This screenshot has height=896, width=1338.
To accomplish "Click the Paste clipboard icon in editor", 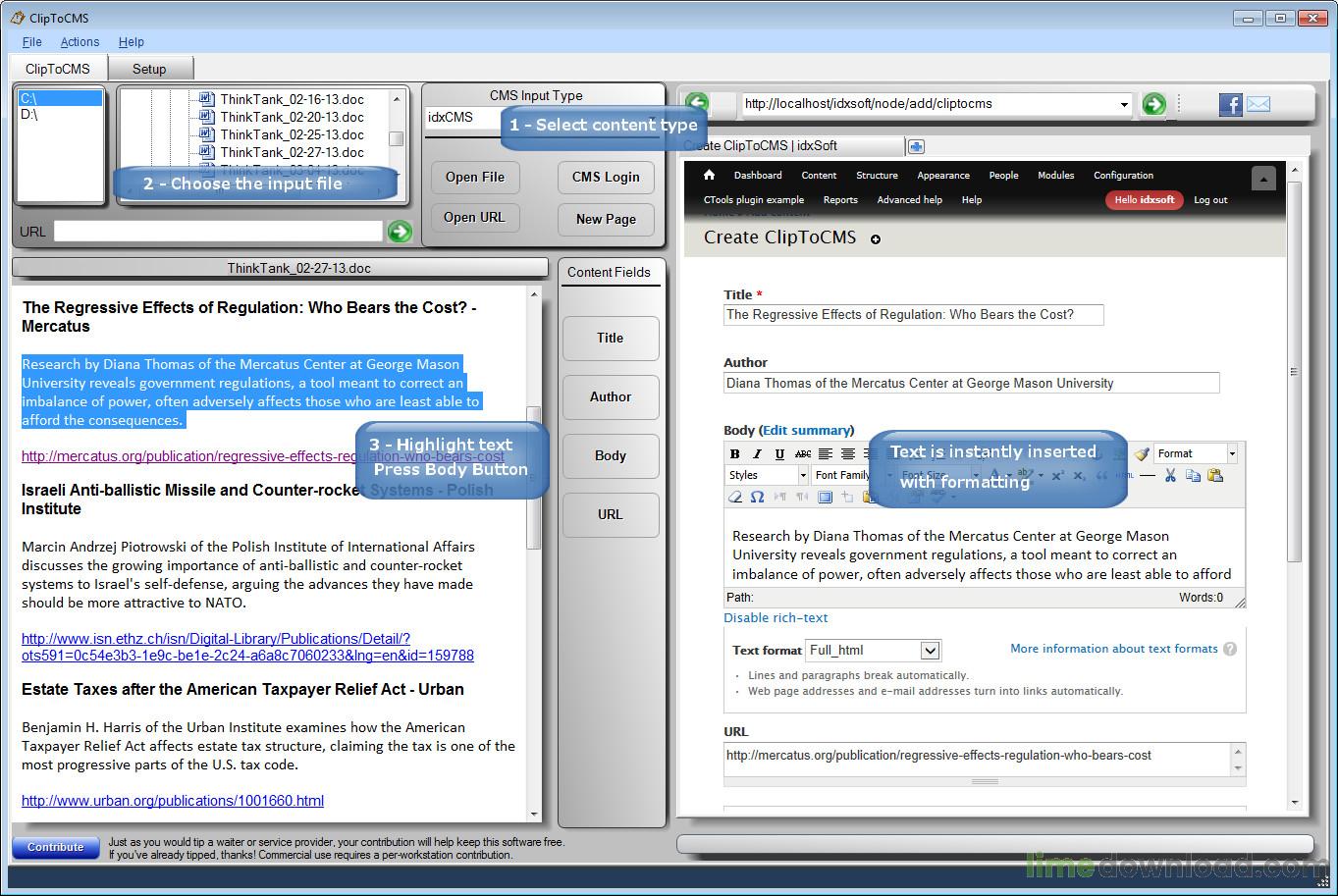I will coord(1215,475).
